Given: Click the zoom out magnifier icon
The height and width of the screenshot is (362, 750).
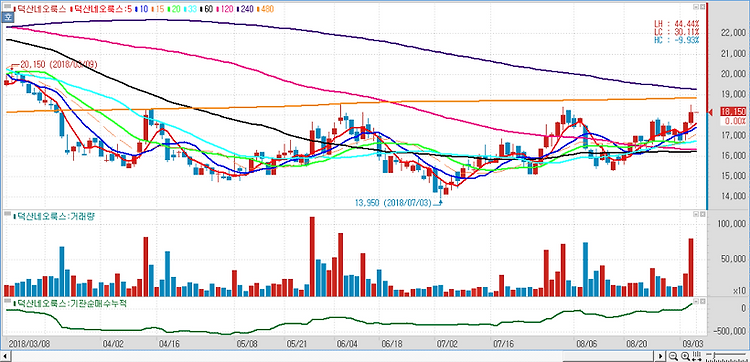Looking at the screenshot, I should [673, 356].
